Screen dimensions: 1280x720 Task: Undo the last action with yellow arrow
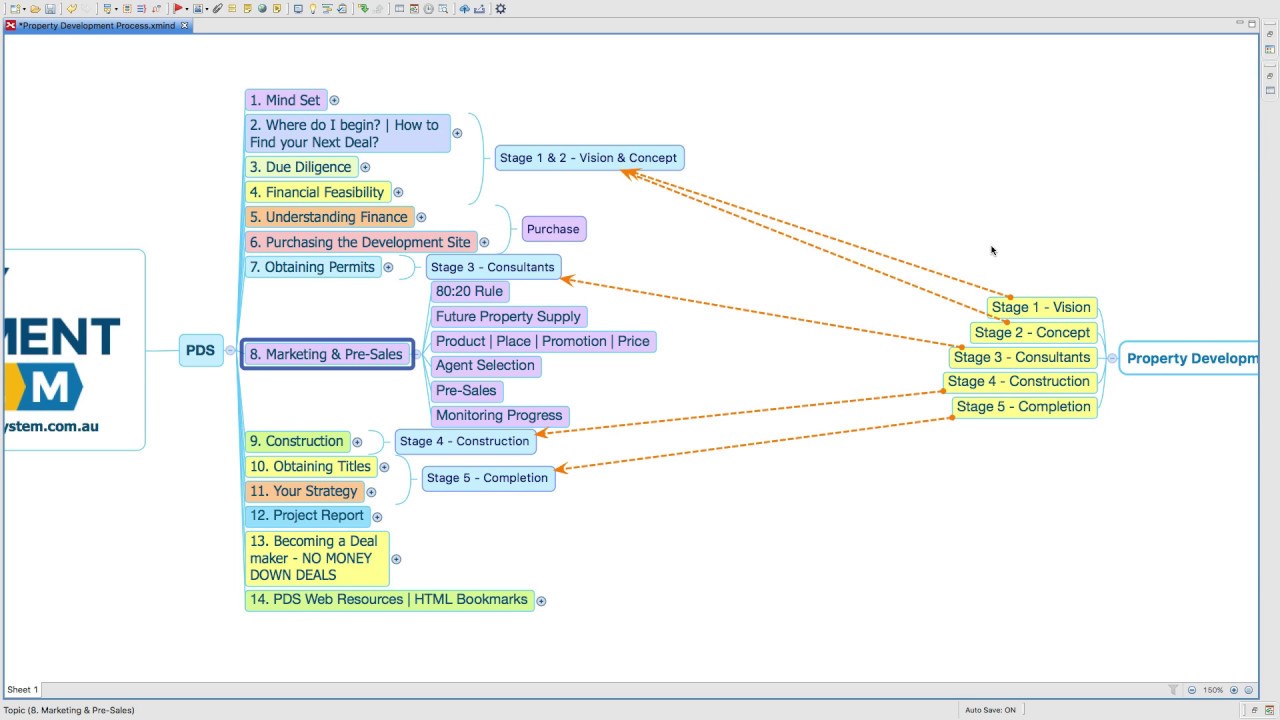tap(71, 8)
